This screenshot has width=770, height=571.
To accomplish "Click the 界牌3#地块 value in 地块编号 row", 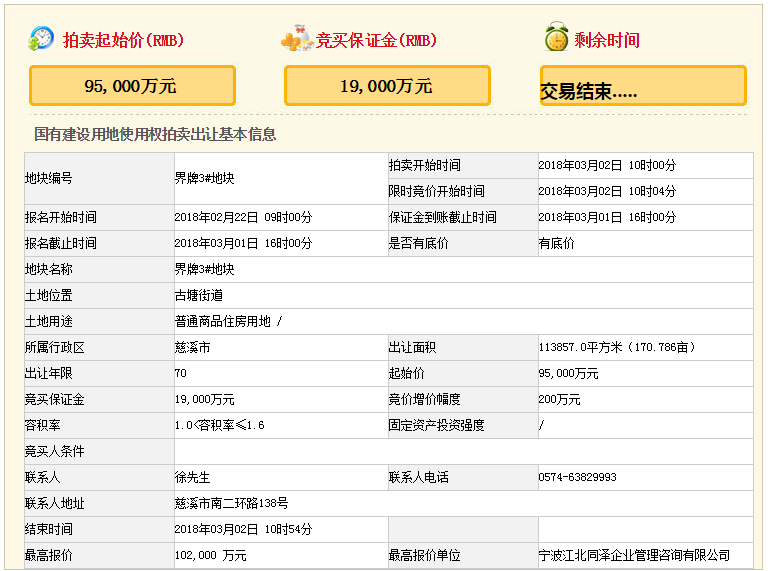I will click(x=204, y=178).
